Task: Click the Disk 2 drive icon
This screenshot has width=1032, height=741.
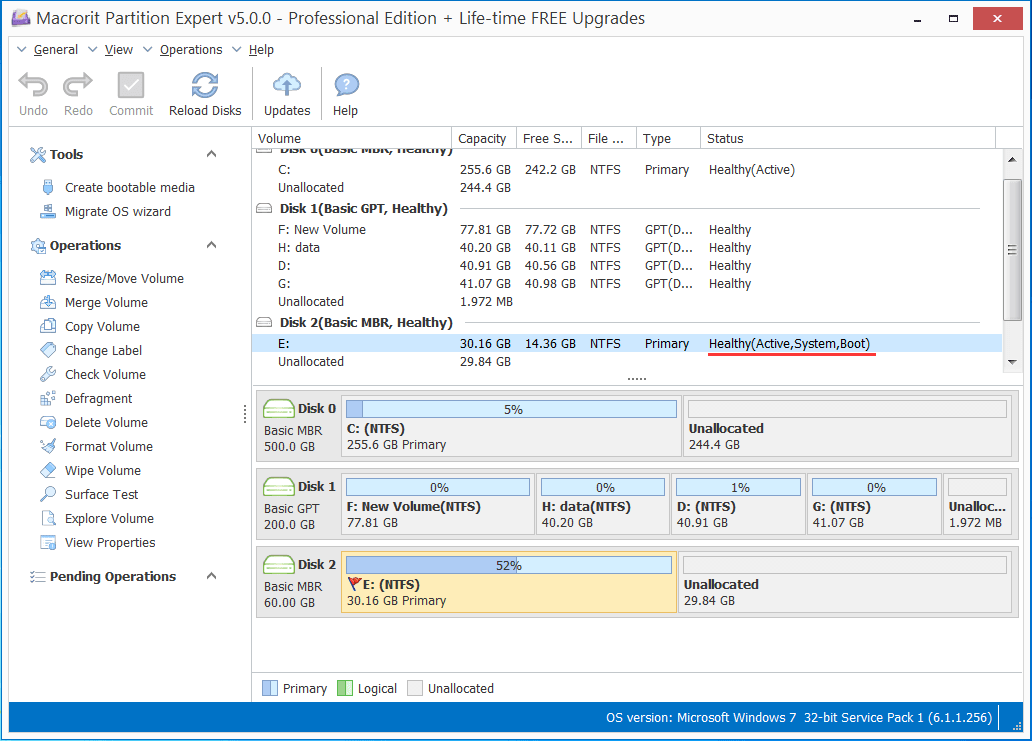Action: click(x=278, y=565)
